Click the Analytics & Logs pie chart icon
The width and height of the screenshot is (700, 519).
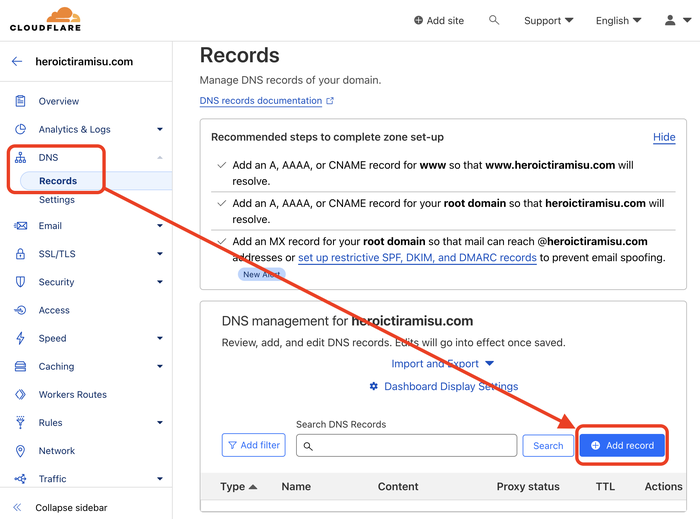(x=20, y=129)
